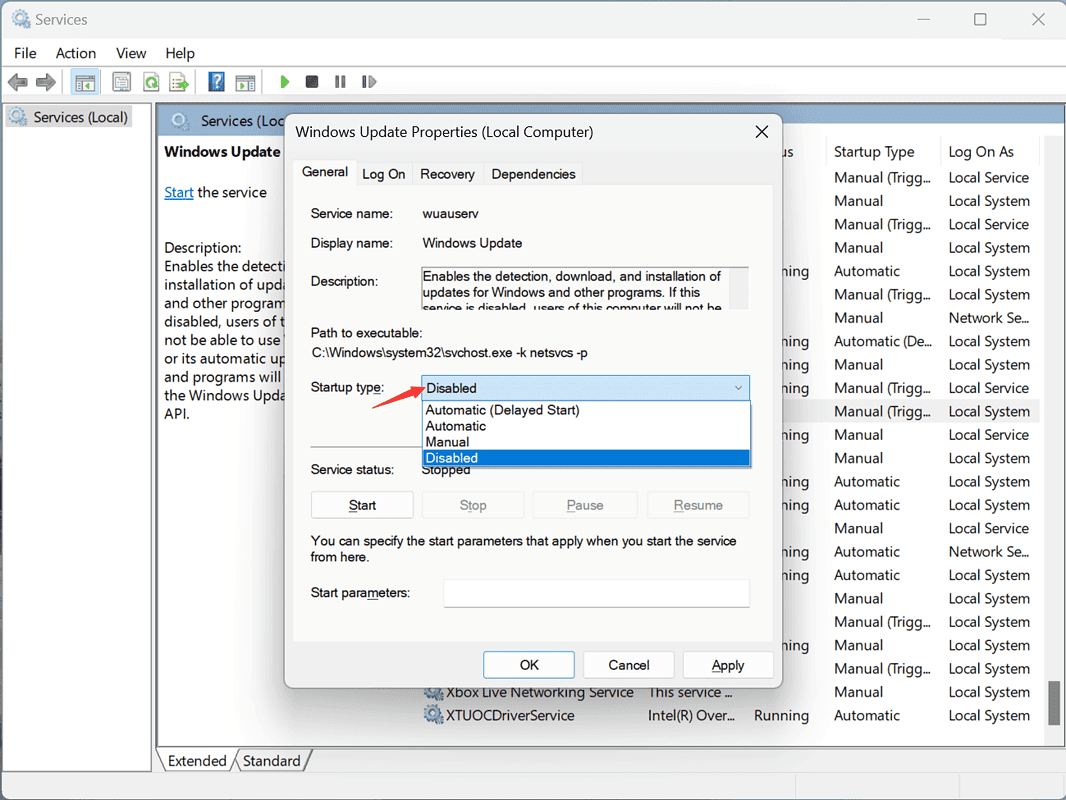Choose Disabled option in dropdown list

point(585,458)
